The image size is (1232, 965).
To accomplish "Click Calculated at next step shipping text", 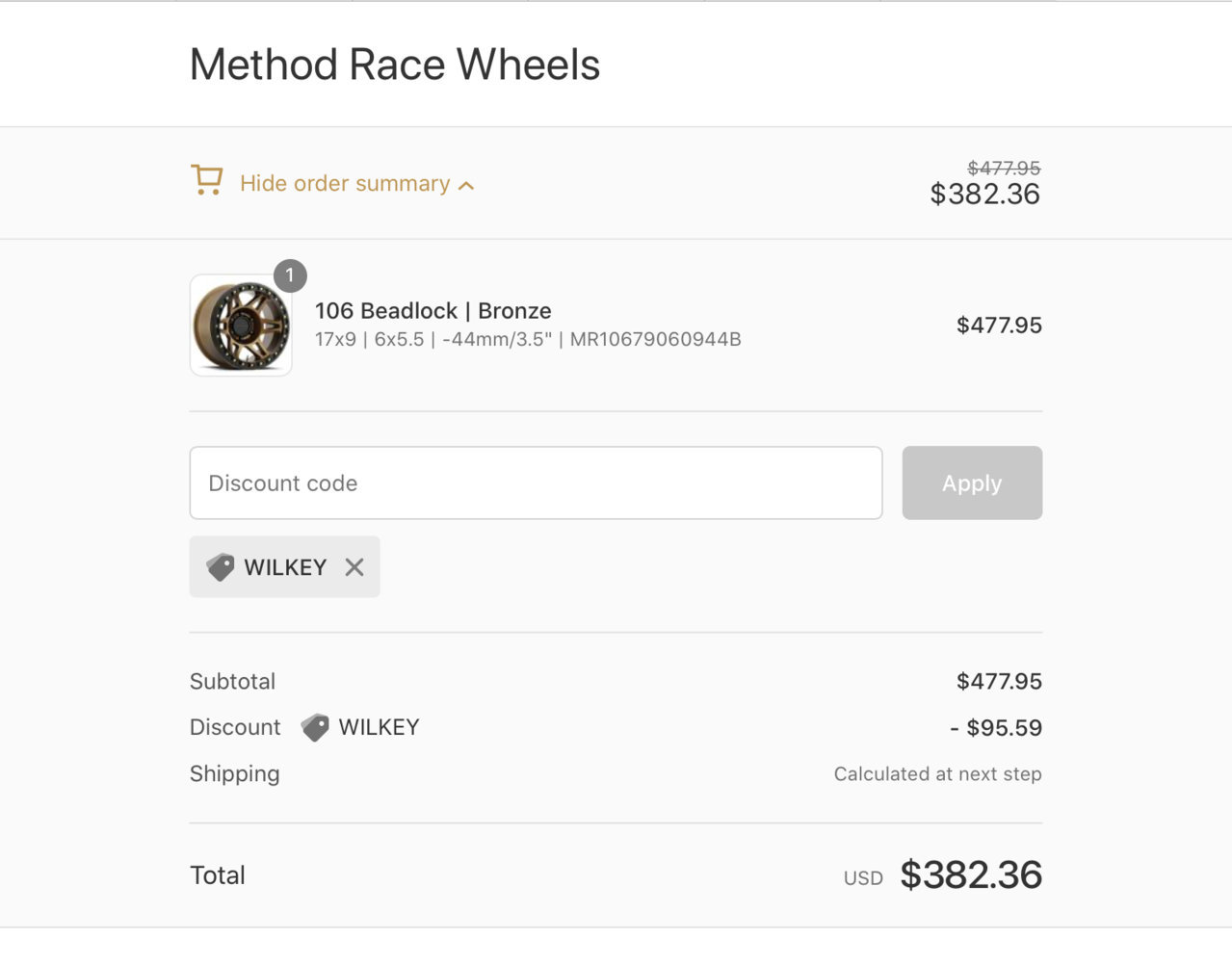I will click(x=938, y=774).
